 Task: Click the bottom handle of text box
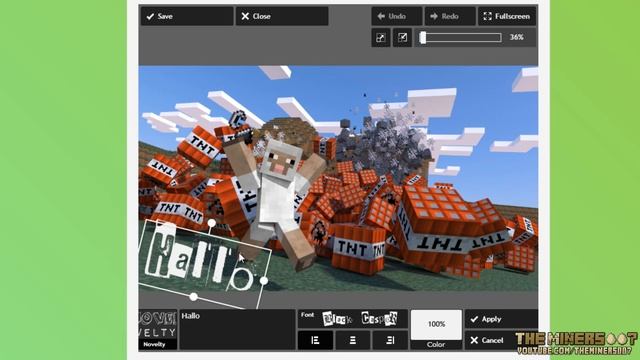tap(193, 297)
